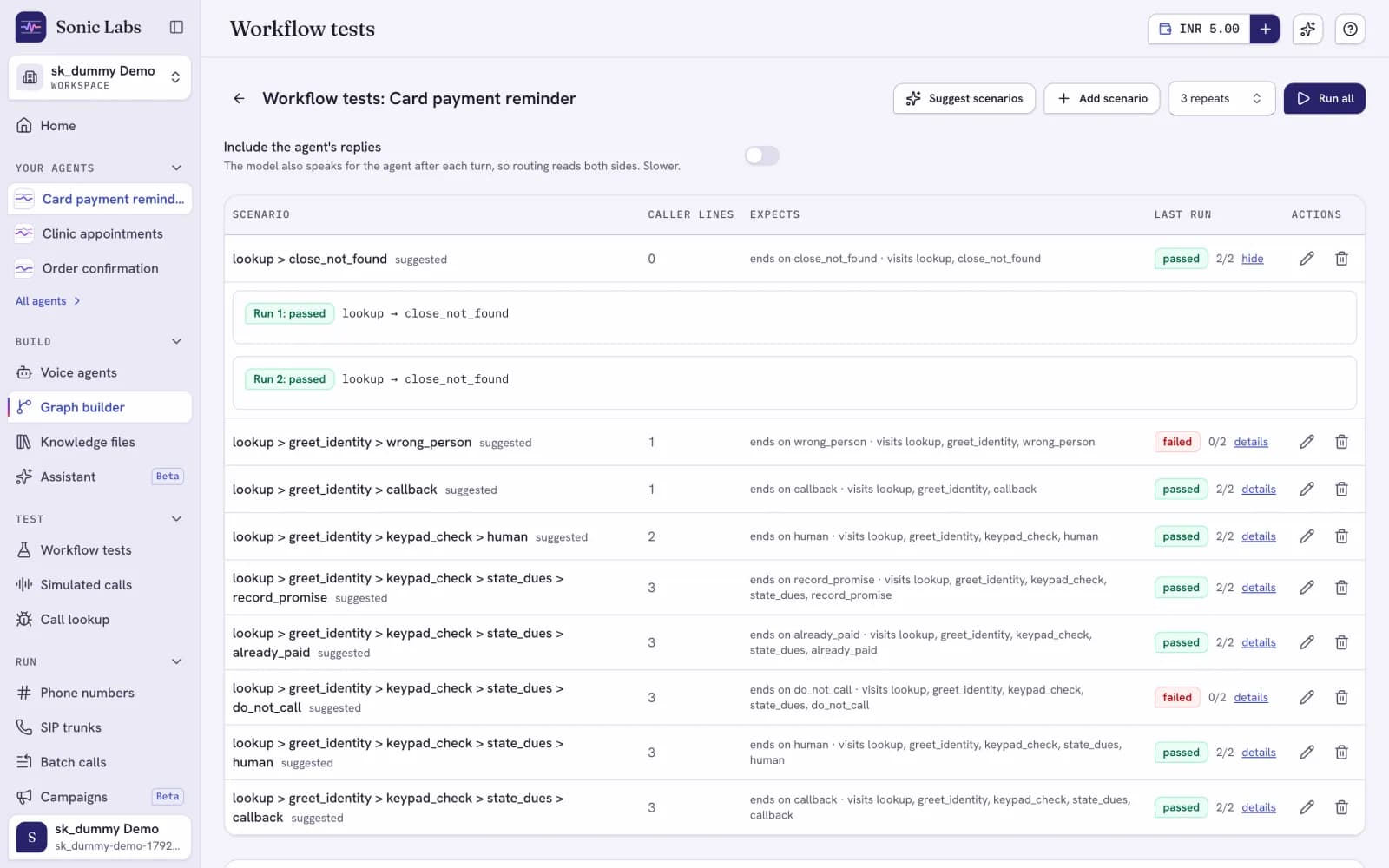Hide run details for close_not_found

pos(1252,259)
